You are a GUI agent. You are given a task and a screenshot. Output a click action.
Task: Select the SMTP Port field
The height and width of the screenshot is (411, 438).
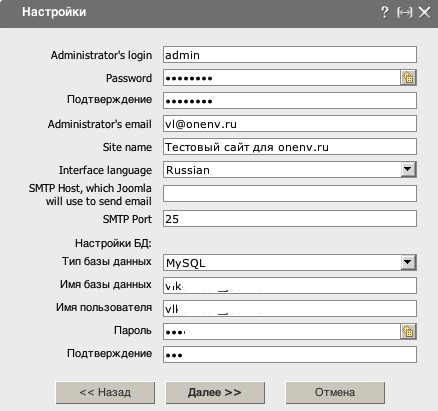coord(290,219)
